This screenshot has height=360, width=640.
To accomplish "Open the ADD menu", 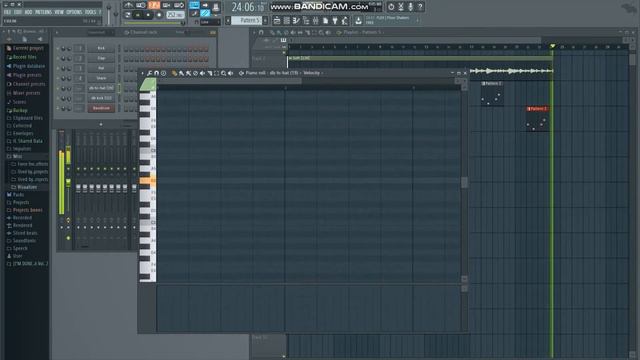I will click(28, 12).
